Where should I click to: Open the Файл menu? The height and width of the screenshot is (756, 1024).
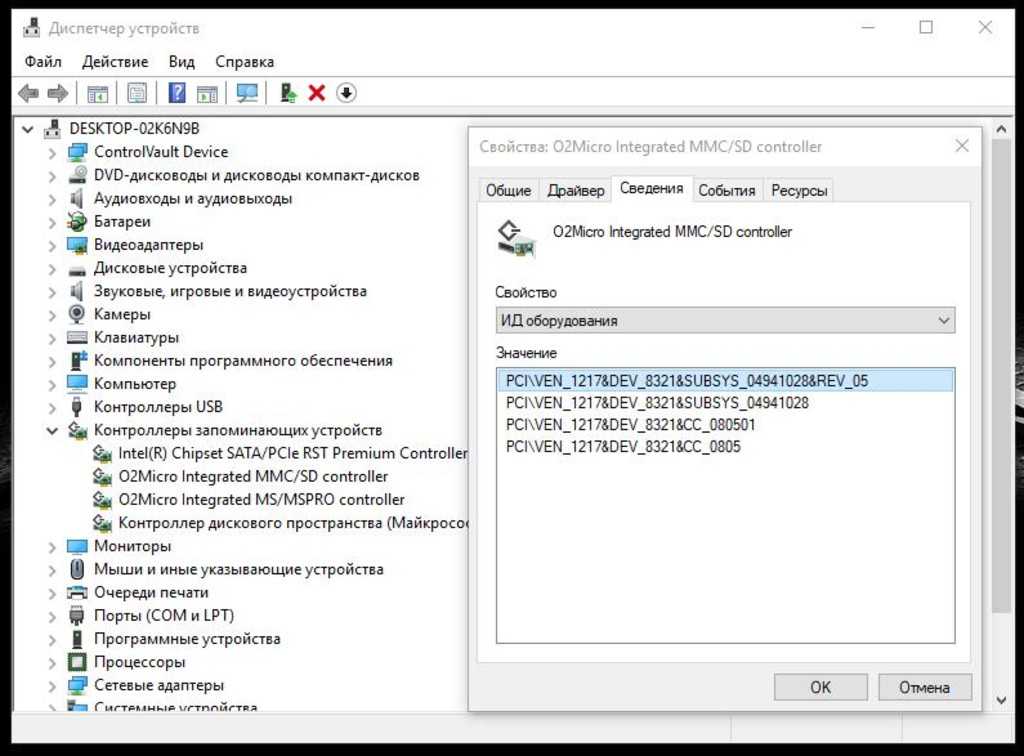click(43, 61)
